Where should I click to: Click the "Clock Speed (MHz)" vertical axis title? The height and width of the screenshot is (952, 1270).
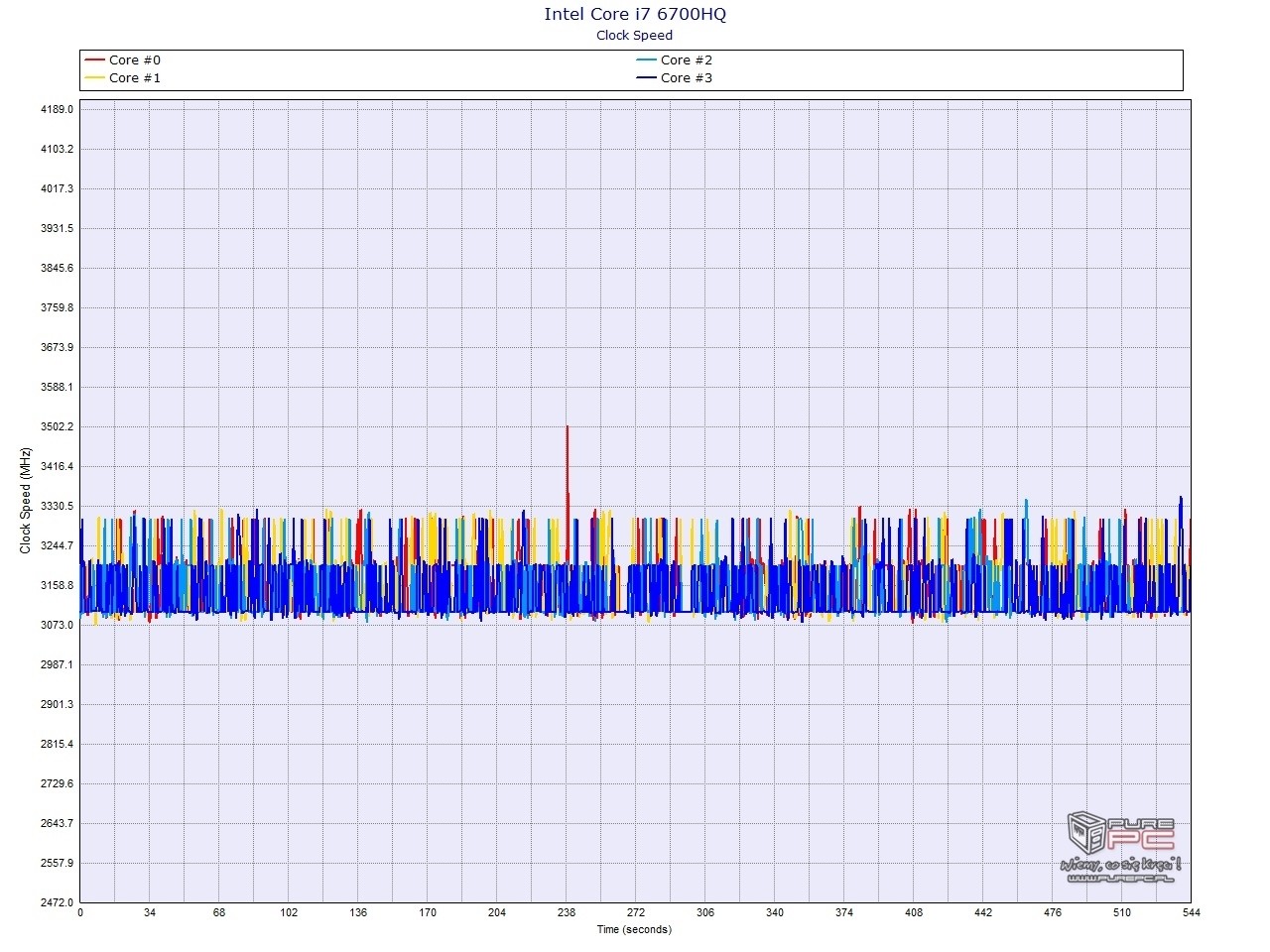[x=26, y=501]
